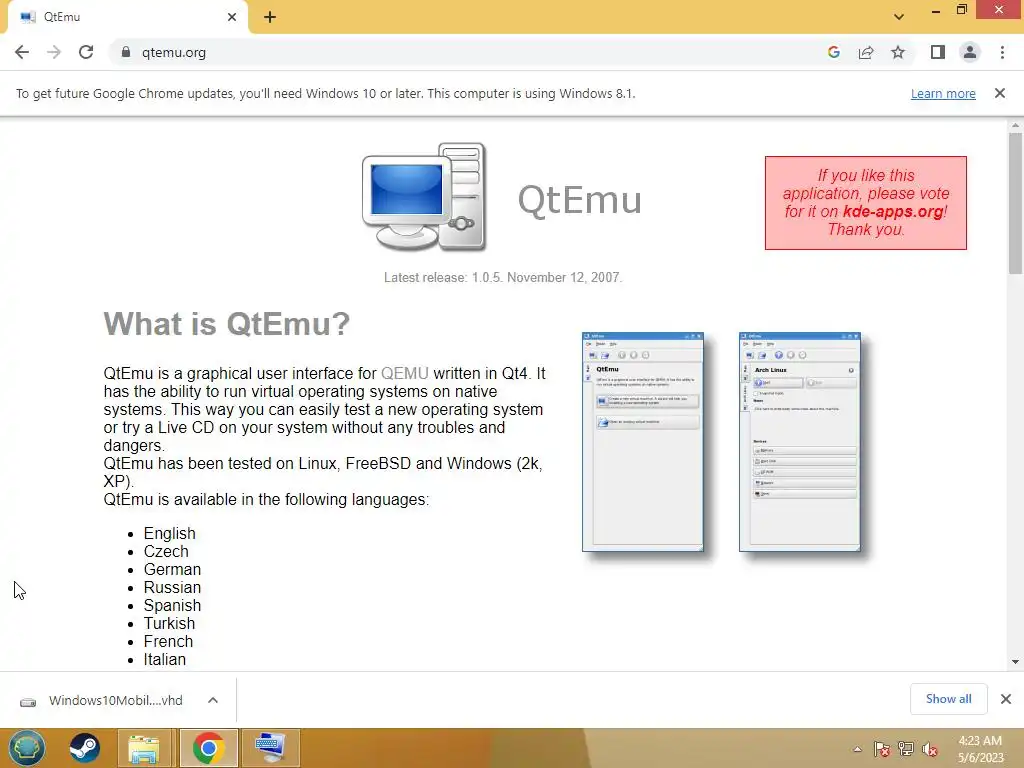Screen dimensions: 1024x768
Task: Open a new tab with the plus button
Action: 270,17
